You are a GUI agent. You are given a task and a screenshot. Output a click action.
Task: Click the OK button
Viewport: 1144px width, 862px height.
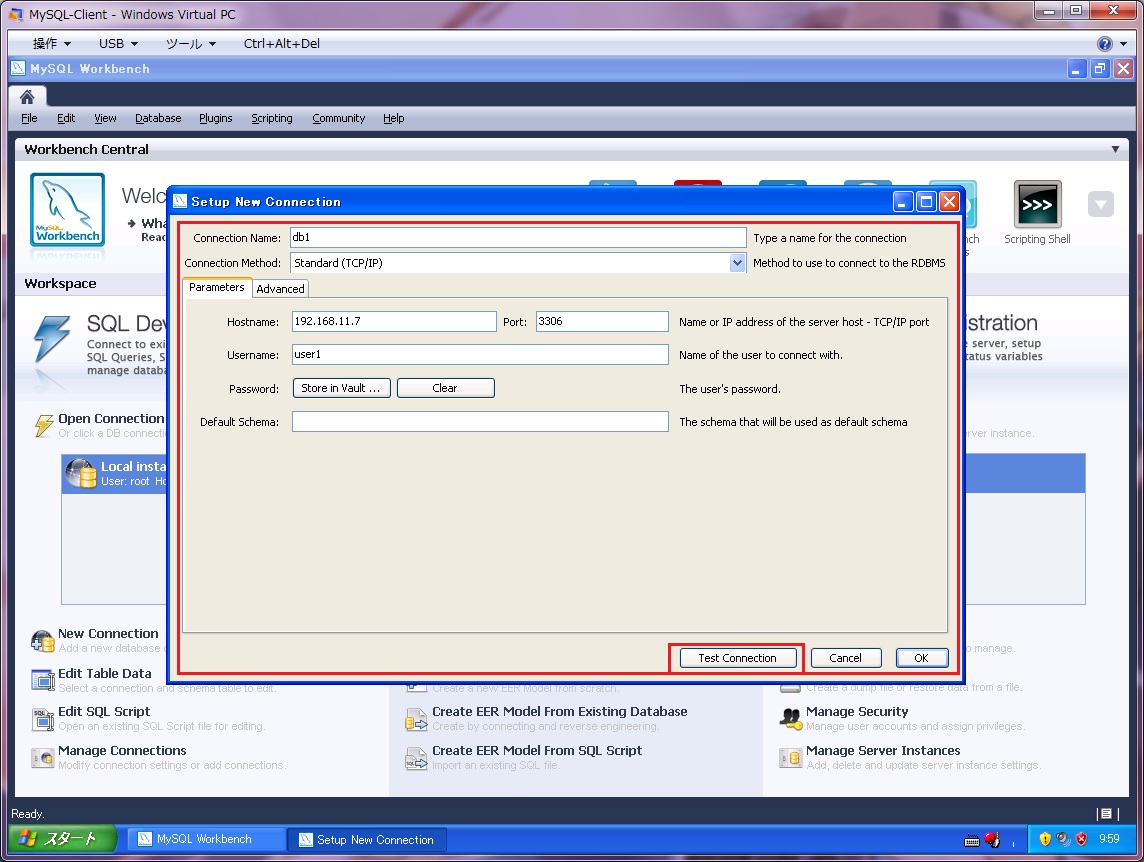(x=921, y=658)
